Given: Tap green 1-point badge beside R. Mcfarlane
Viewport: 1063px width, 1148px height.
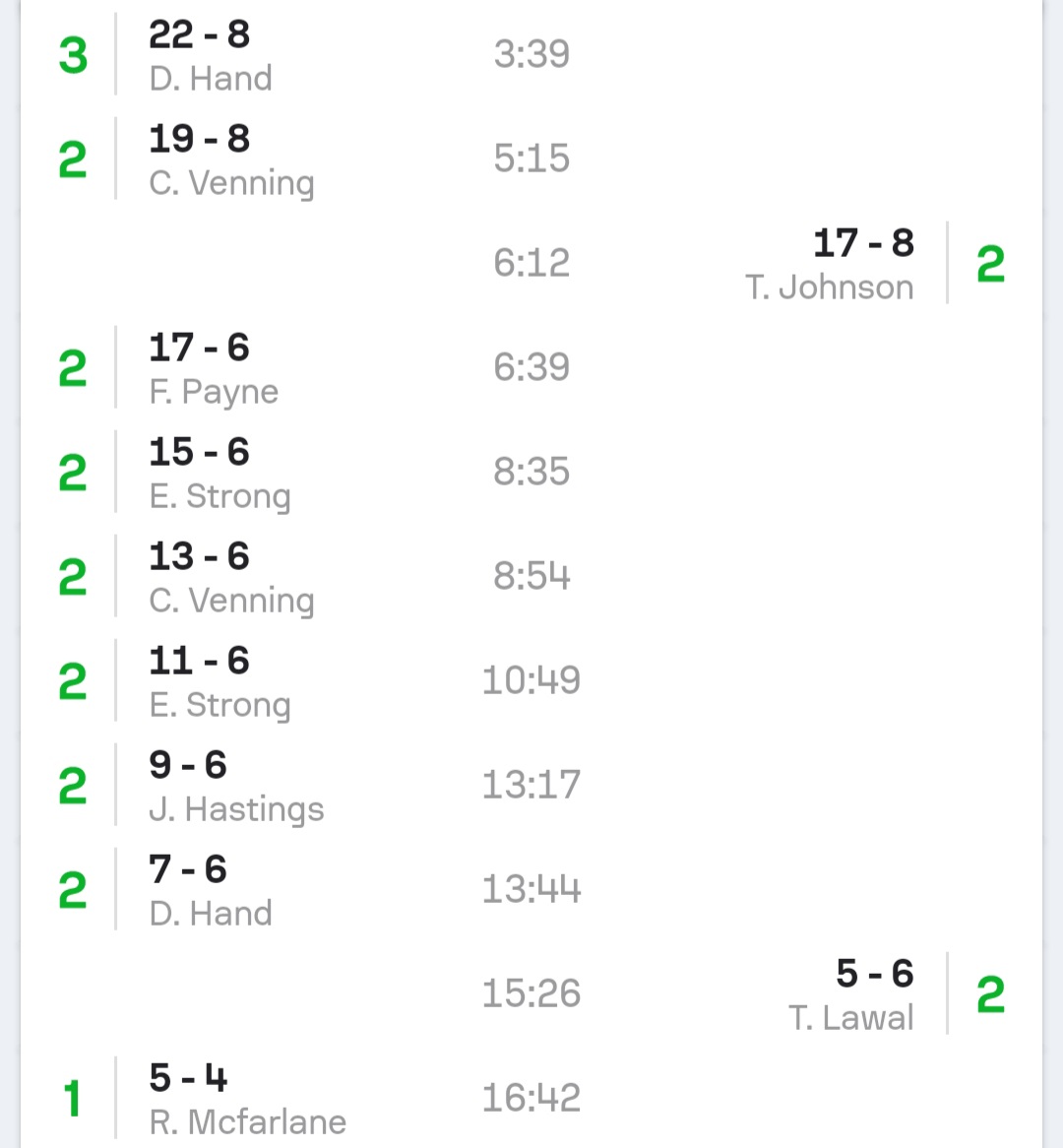Looking at the screenshot, I should (x=72, y=1099).
